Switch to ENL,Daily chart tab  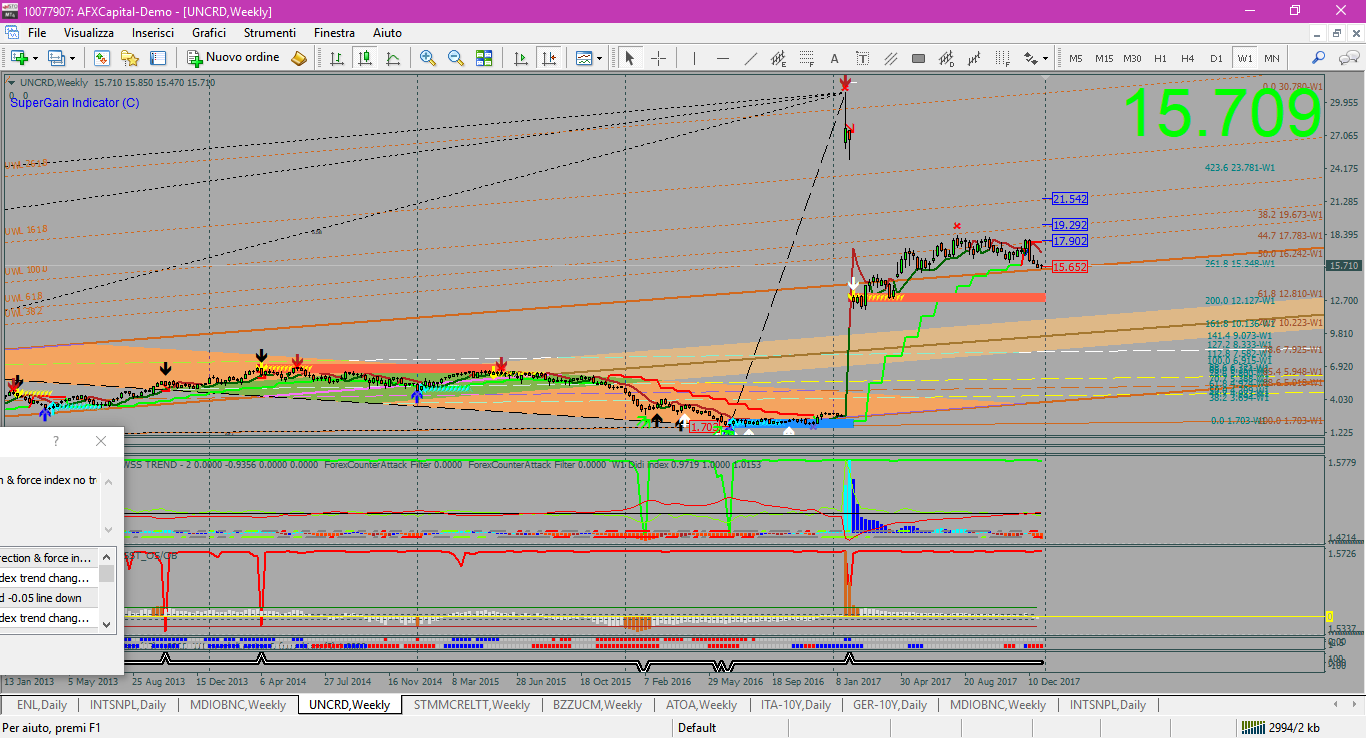42,705
